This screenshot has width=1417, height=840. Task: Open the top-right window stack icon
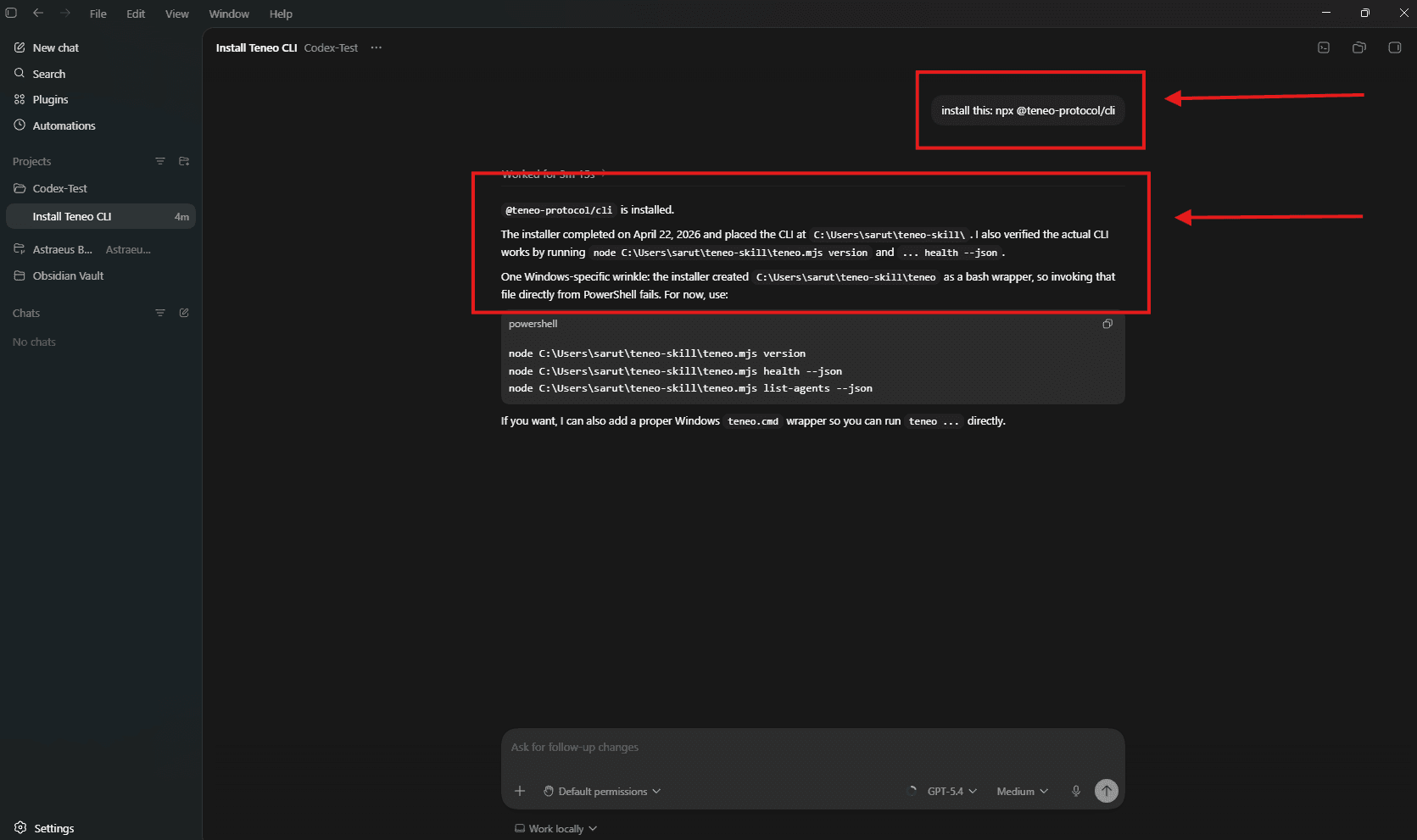pyautogui.click(x=1359, y=47)
